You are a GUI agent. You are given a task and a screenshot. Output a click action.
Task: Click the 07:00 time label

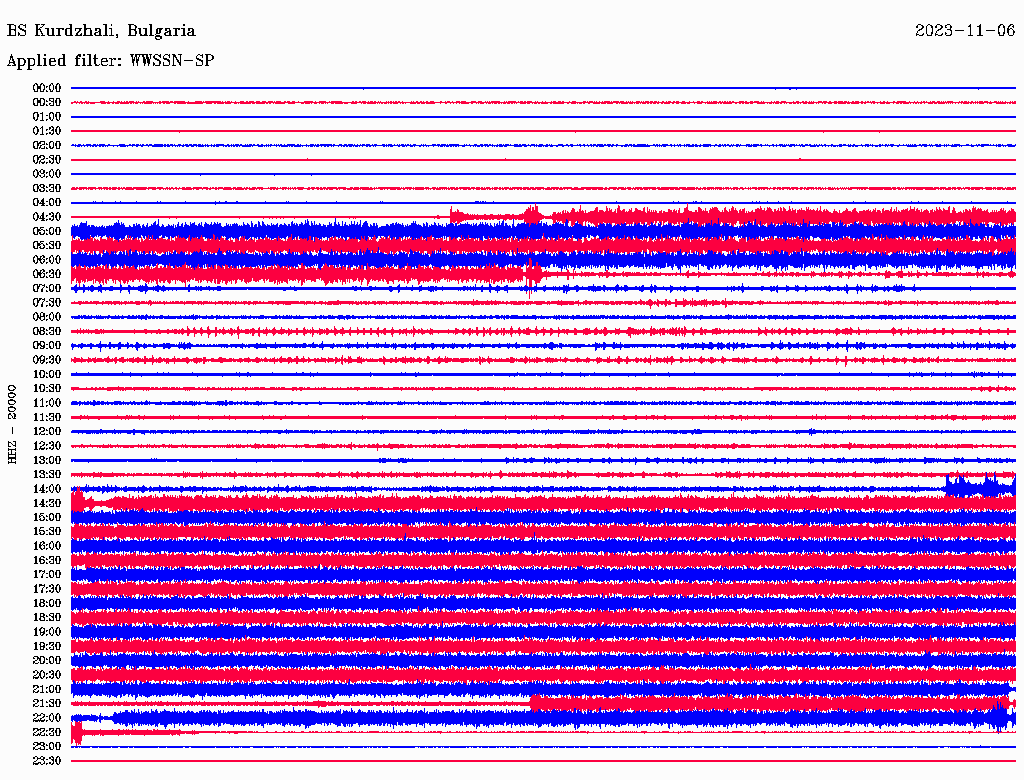(x=47, y=288)
